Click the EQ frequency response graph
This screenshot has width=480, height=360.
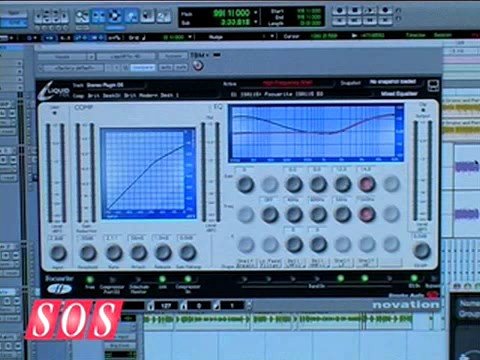(x=316, y=133)
